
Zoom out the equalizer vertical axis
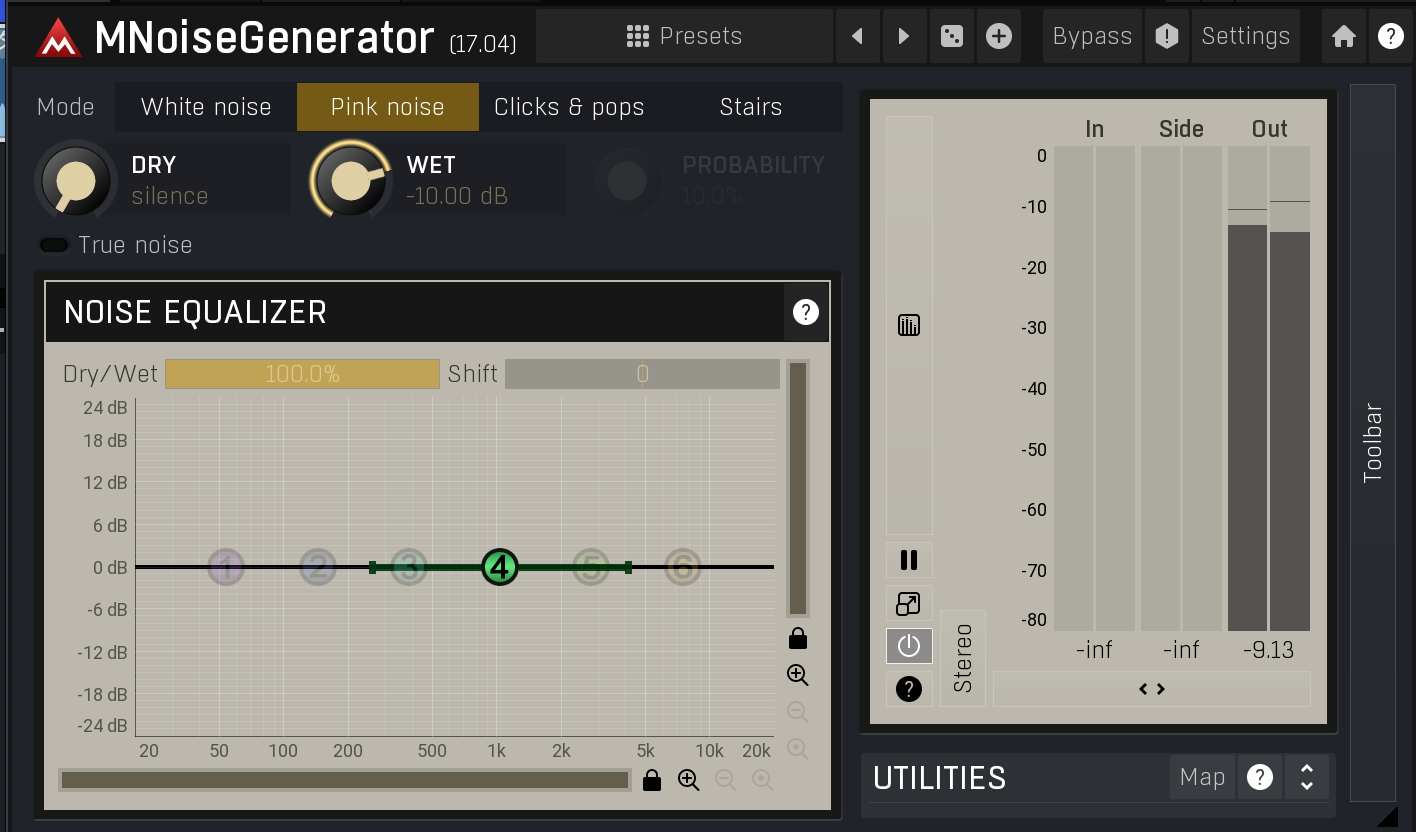pos(798,712)
